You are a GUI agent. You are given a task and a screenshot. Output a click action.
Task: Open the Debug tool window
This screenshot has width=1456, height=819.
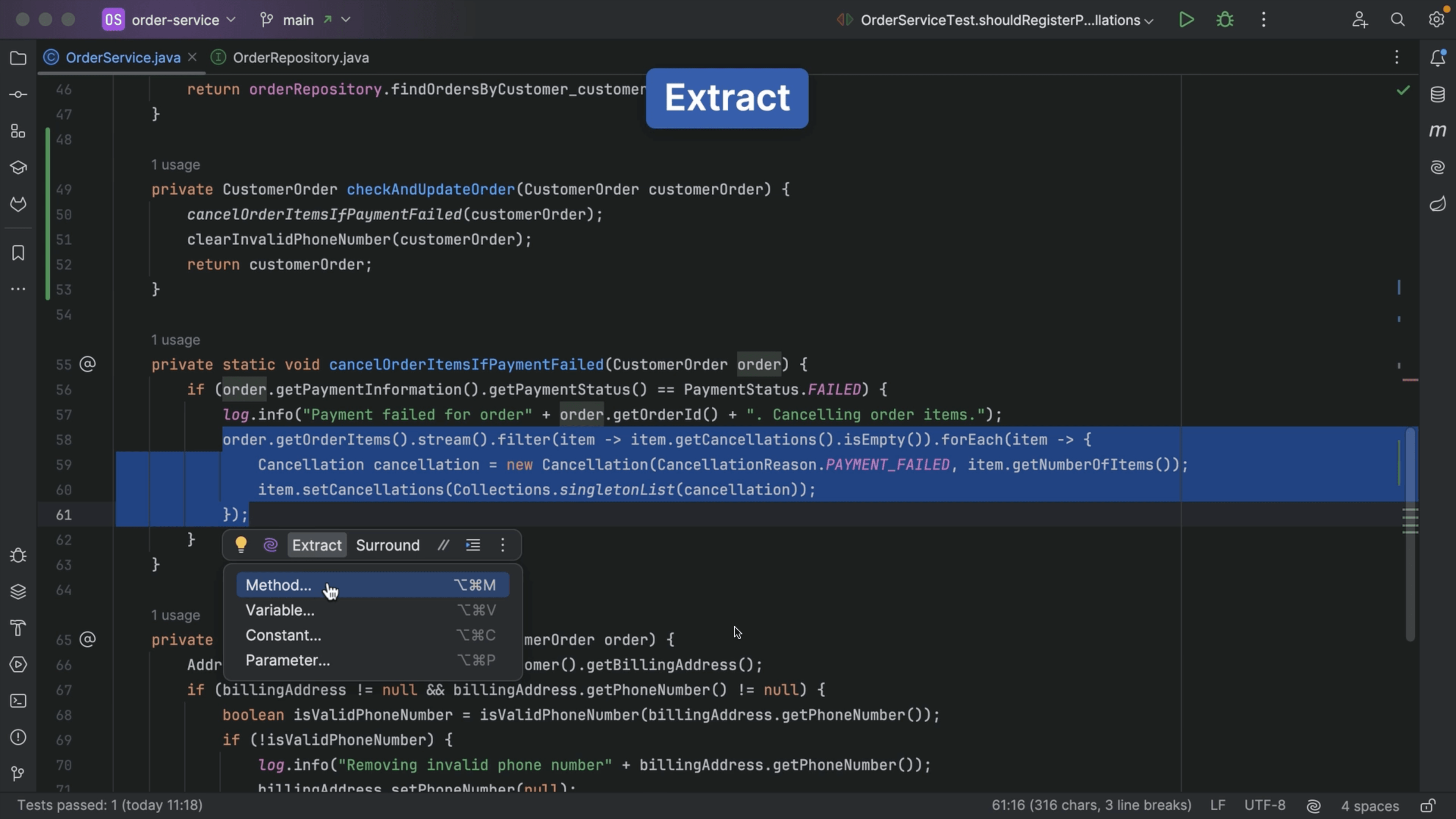click(x=19, y=555)
